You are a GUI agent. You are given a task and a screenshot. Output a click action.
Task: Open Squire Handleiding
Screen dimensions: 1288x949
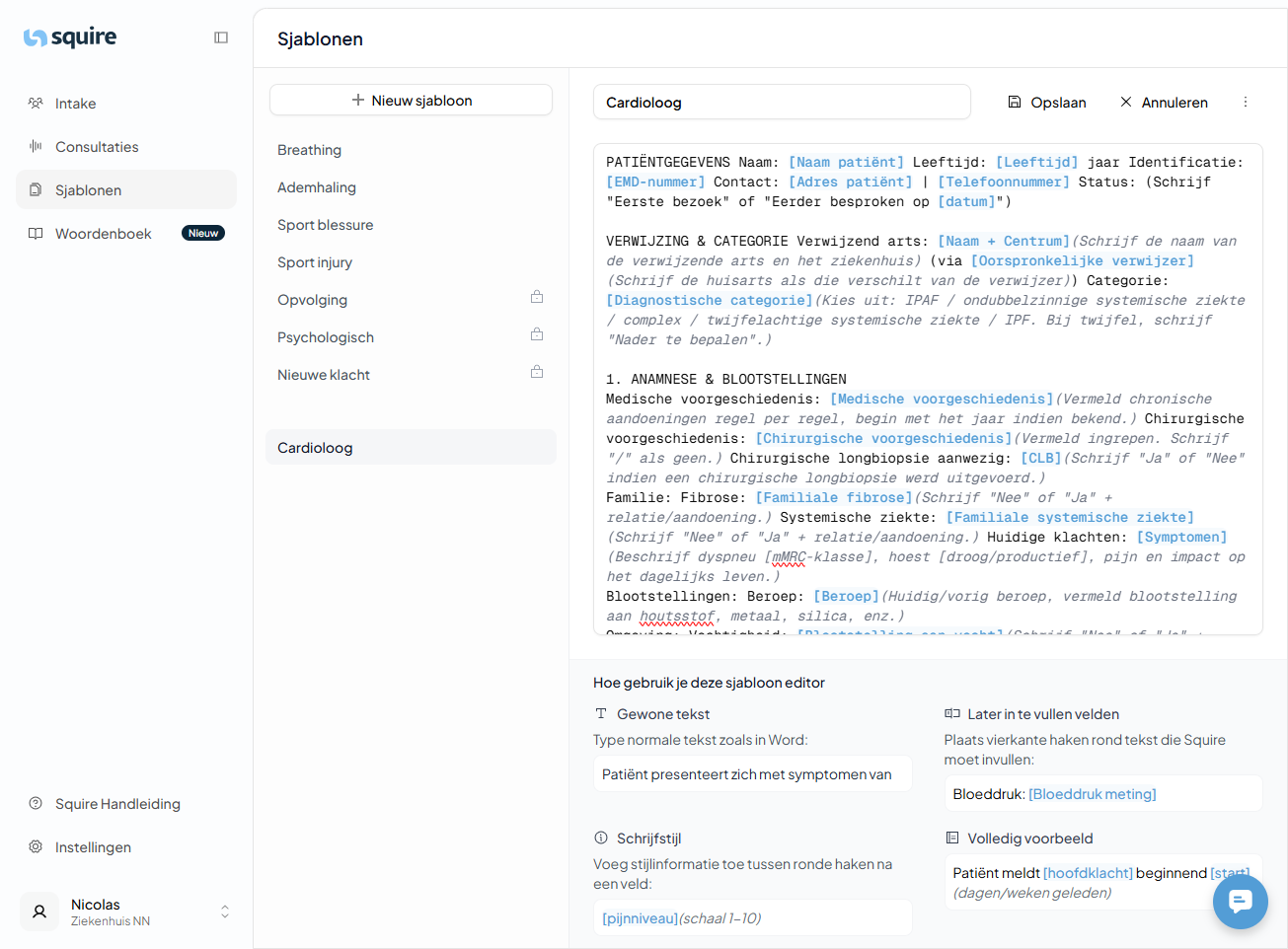coord(126,804)
